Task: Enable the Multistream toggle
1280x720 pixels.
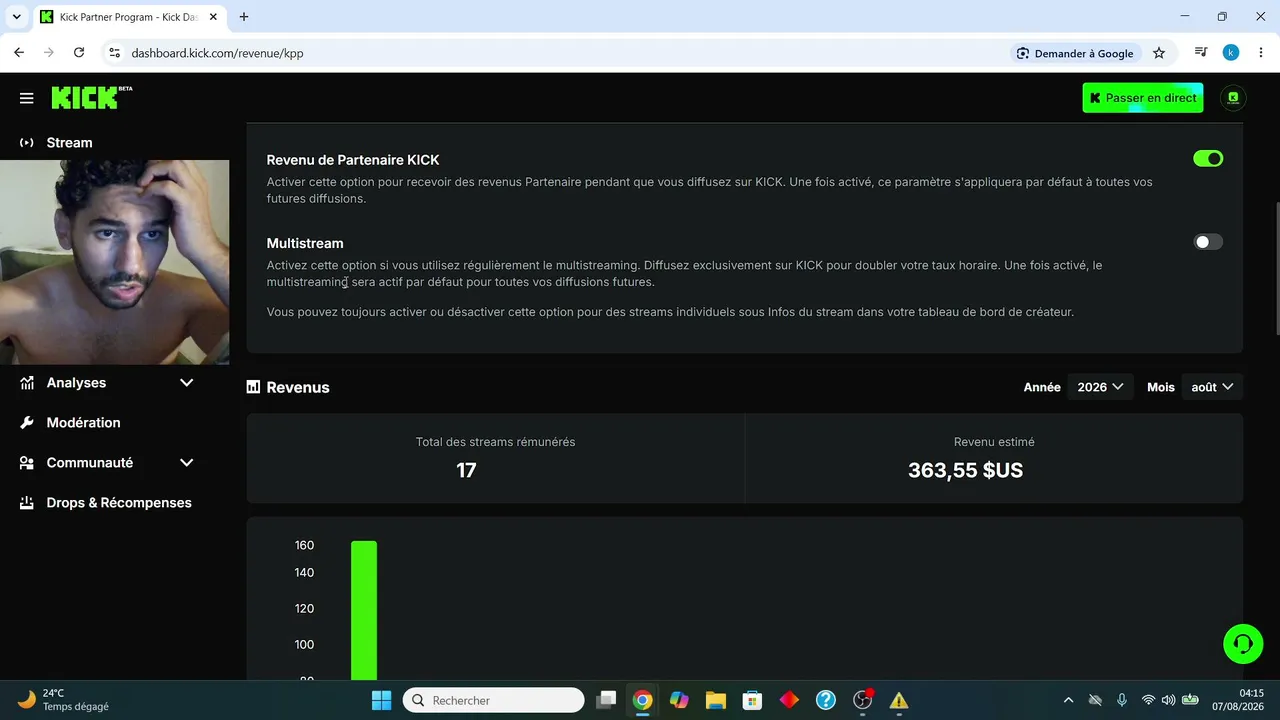Action: pos(1208,242)
